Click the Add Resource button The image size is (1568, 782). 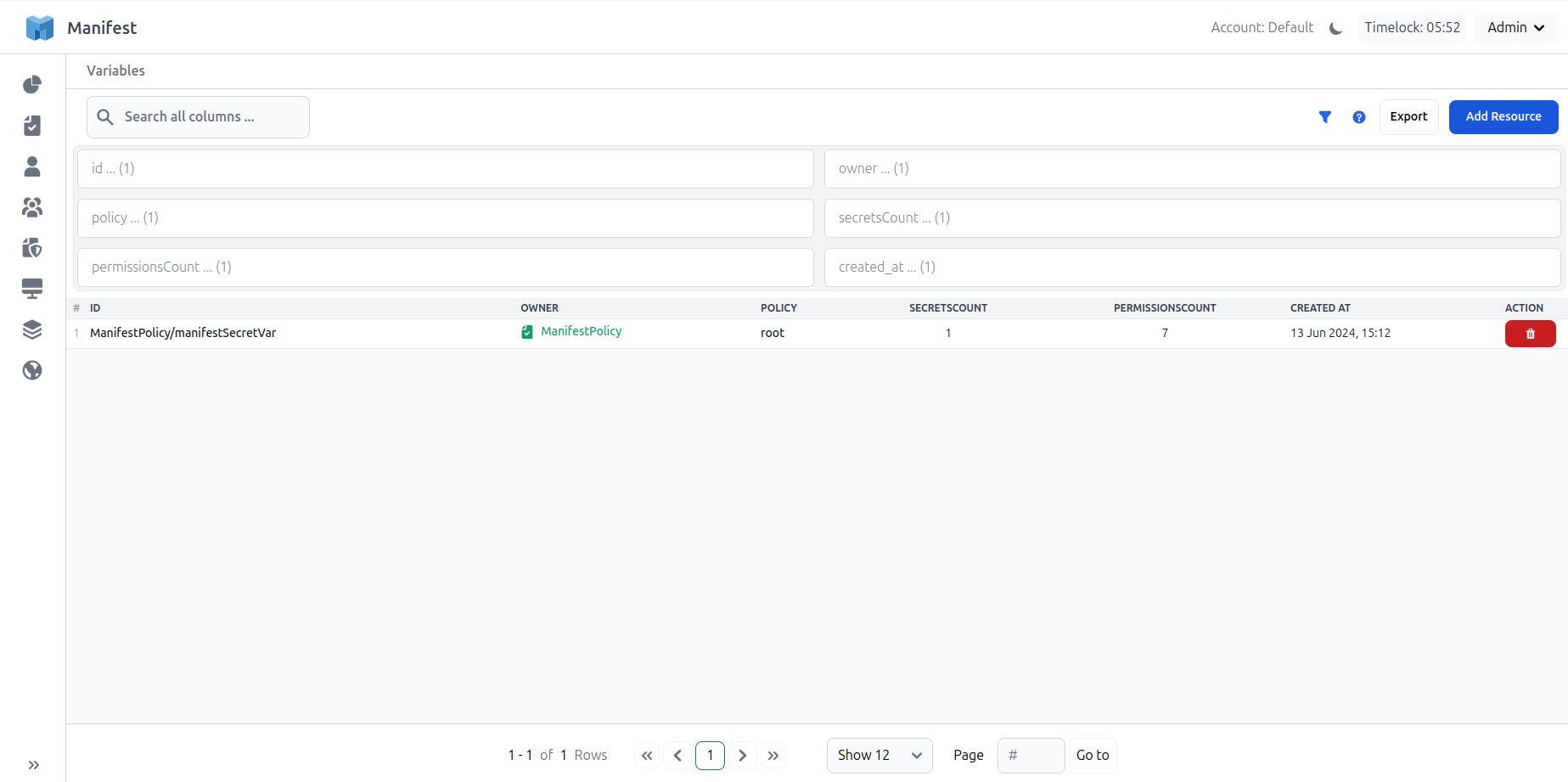tap(1503, 117)
